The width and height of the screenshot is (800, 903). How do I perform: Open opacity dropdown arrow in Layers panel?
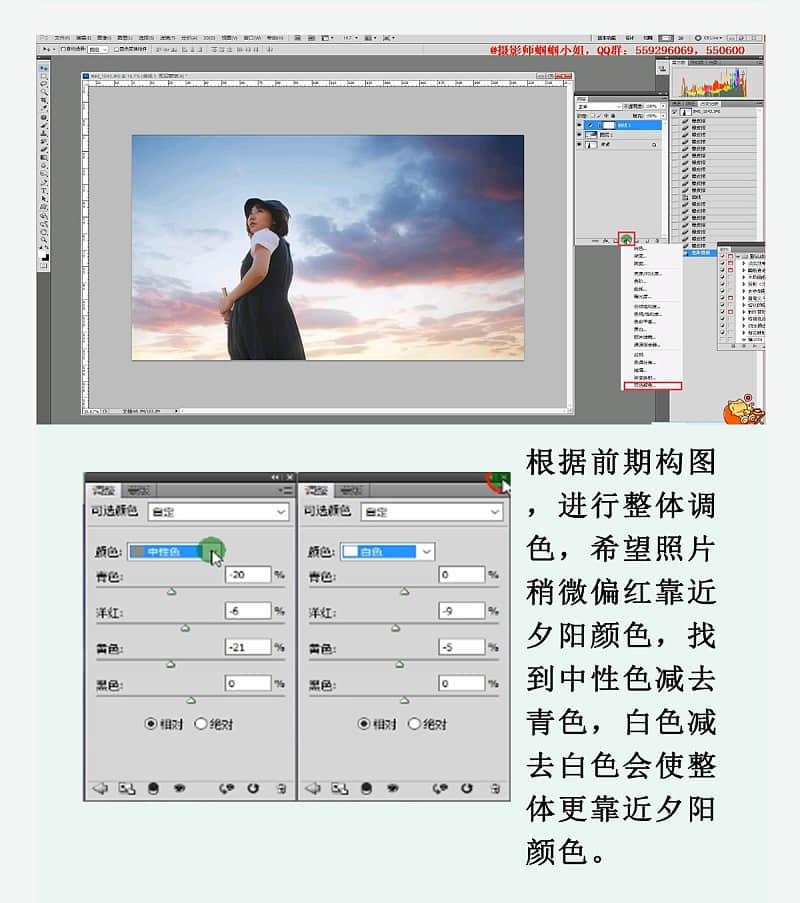(663, 107)
